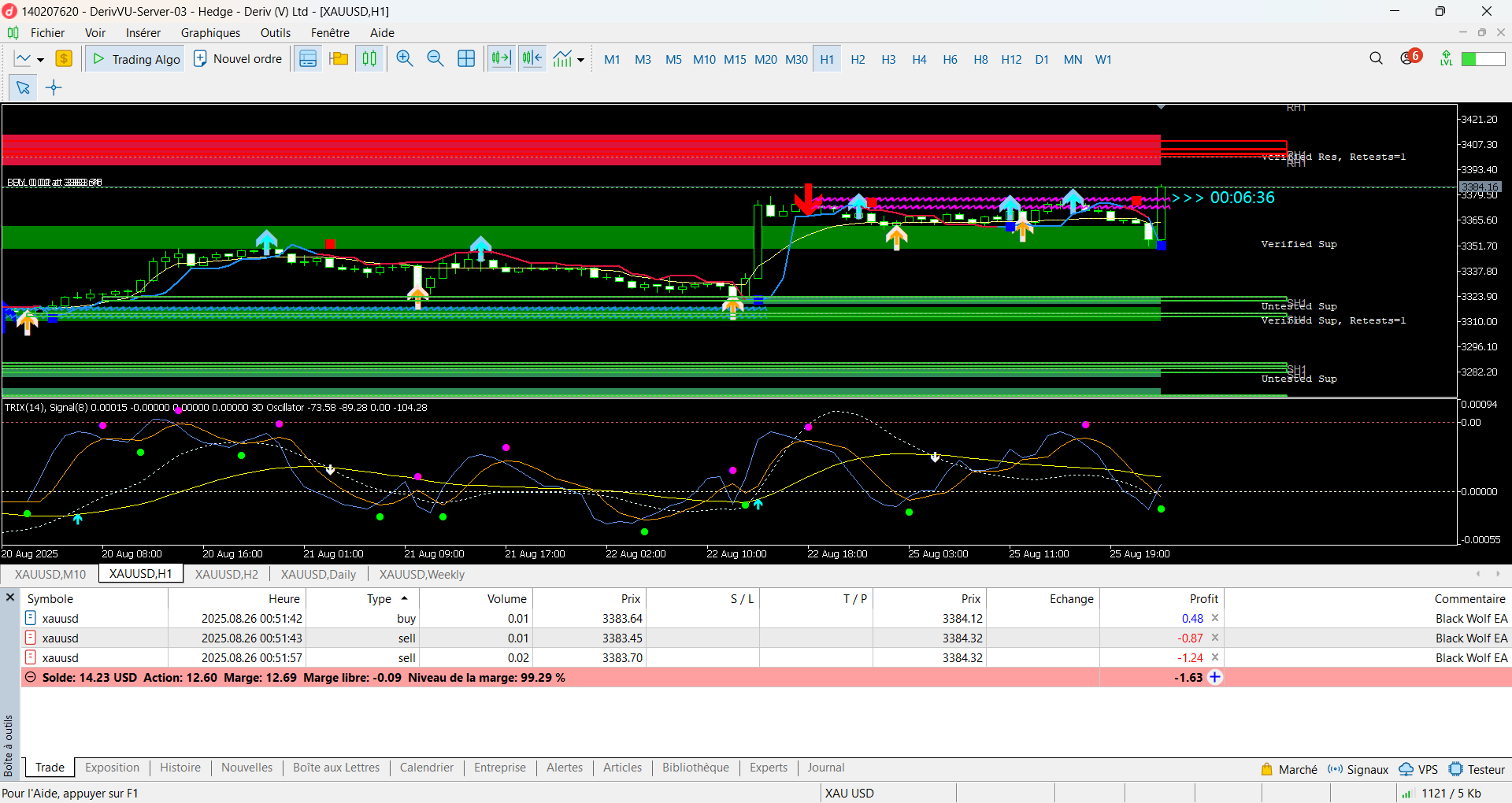Open the Voir menu
Image resolution: width=1512 pixels, height=803 pixels.
95,33
